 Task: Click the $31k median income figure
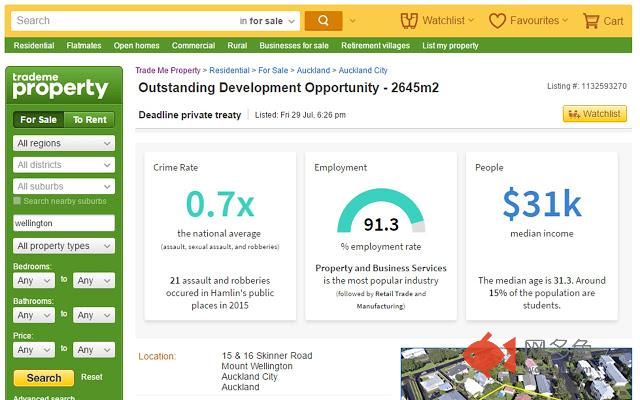click(x=542, y=203)
